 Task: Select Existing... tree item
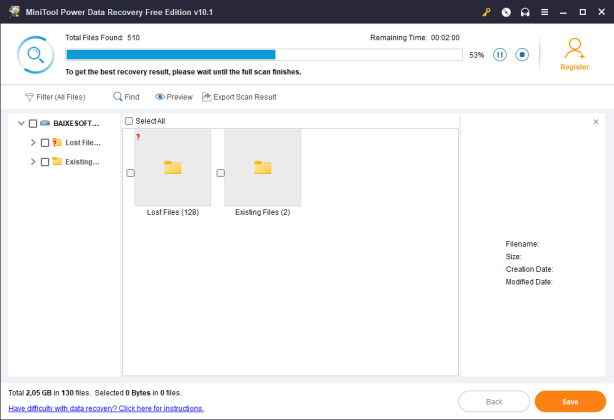click(x=82, y=162)
